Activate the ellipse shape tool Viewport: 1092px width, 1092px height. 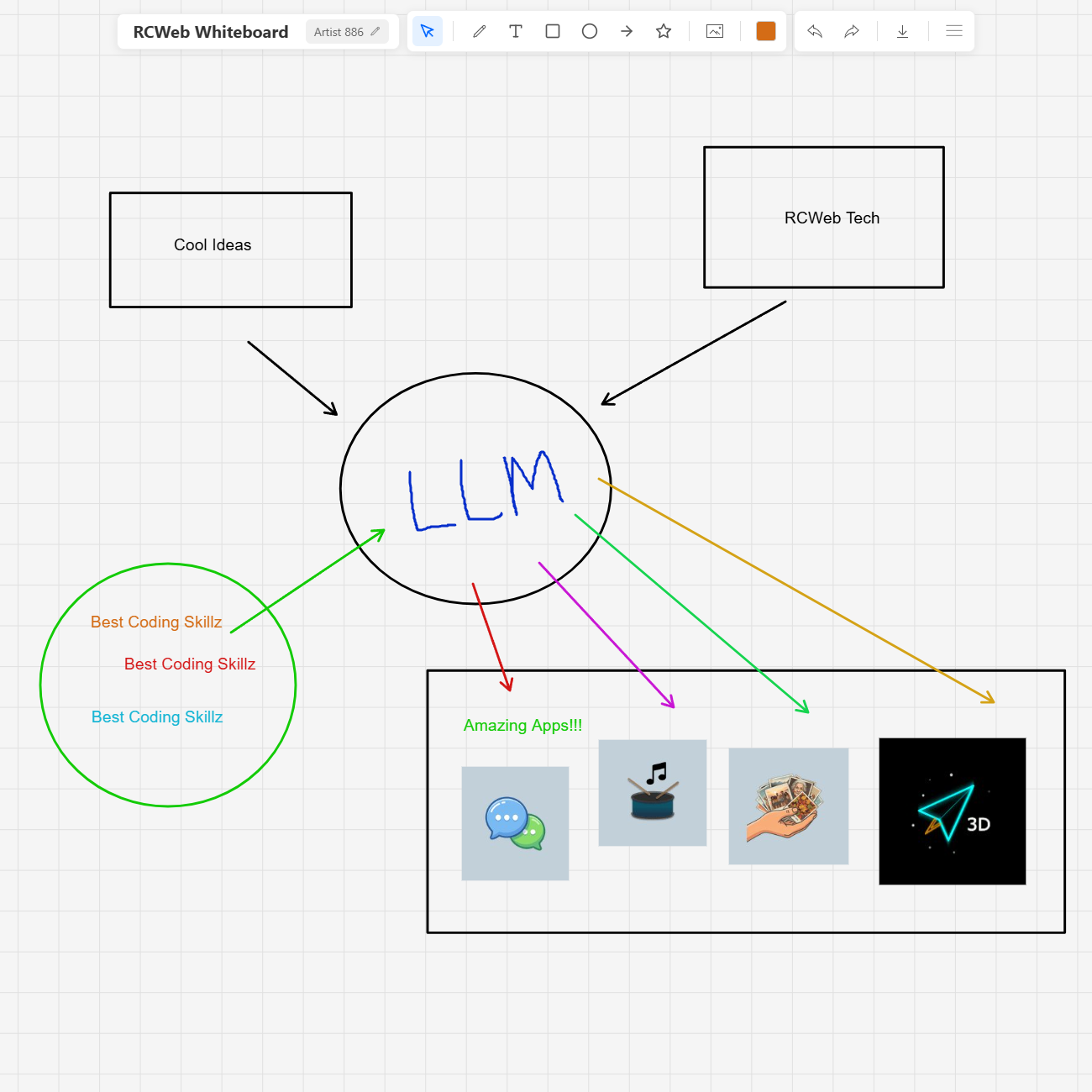coord(590,31)
